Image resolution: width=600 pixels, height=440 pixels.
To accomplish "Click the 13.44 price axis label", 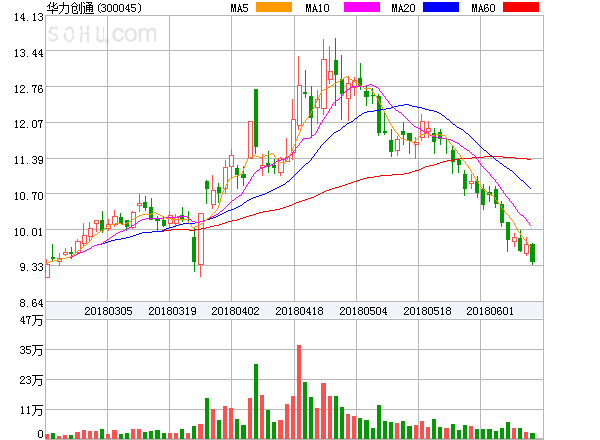I will coord(29,53).
